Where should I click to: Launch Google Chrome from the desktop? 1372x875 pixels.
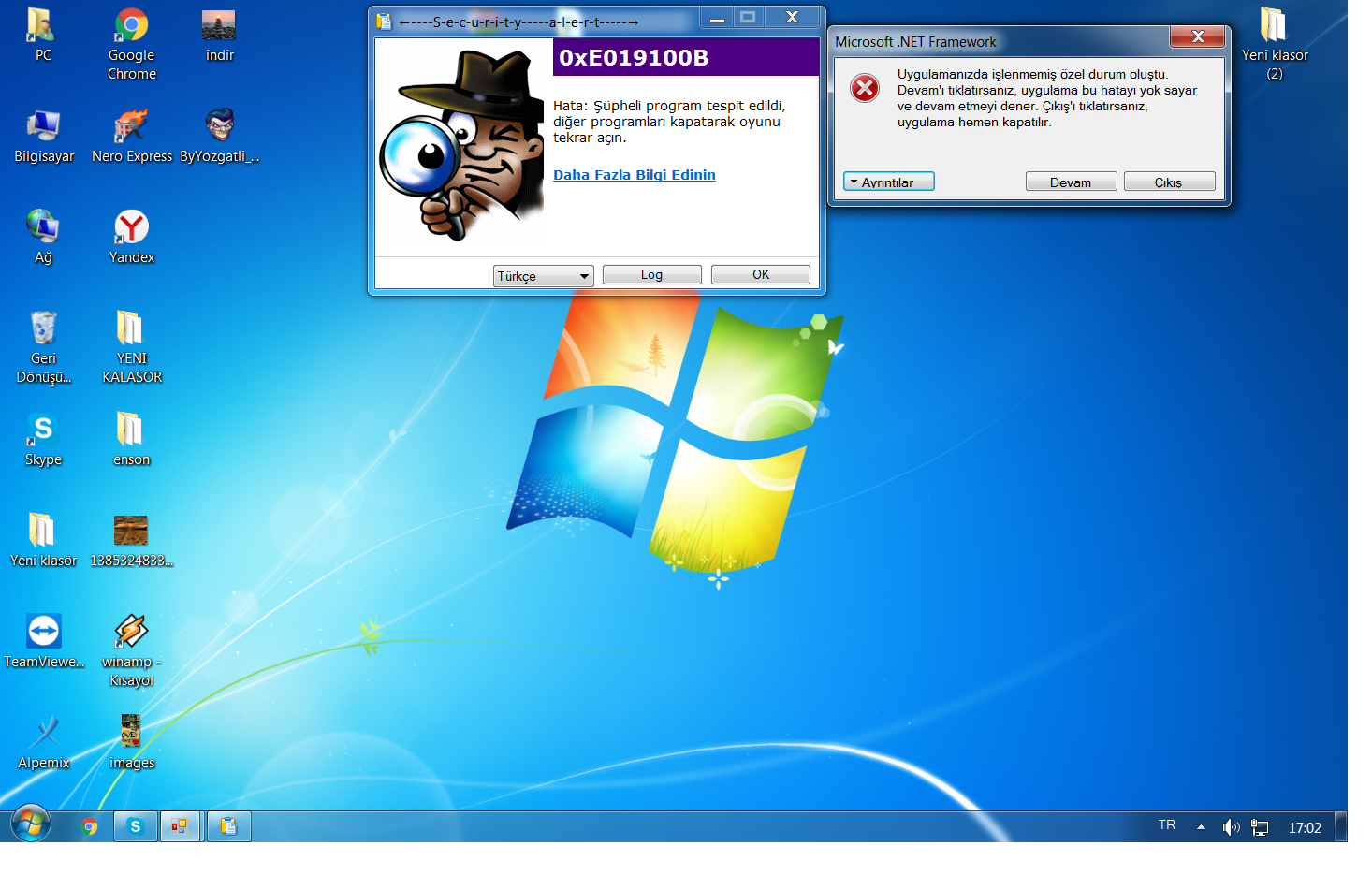click(x=131, y=44)
